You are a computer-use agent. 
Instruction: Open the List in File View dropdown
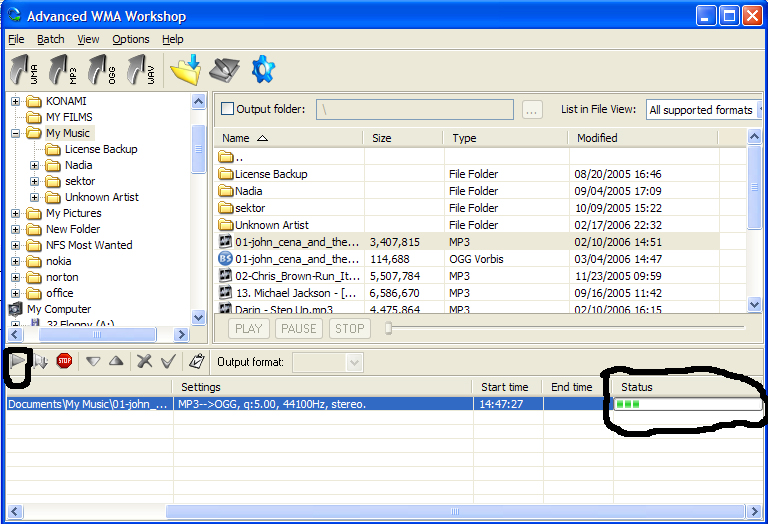click(x=703, y=110)
